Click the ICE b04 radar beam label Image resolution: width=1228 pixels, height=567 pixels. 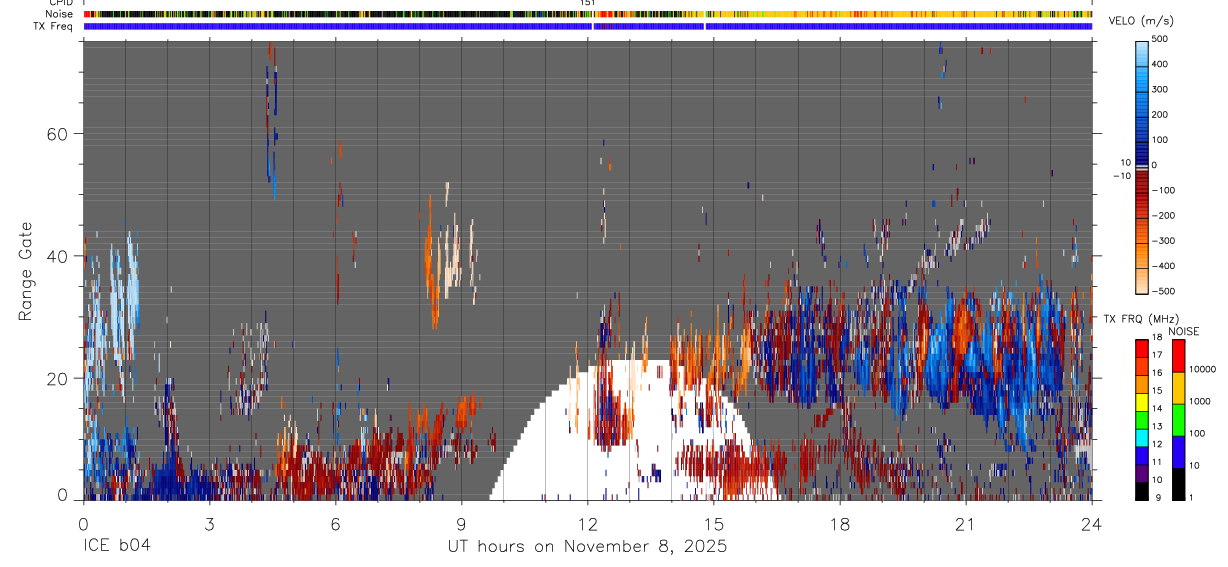click(x=119, y=547)
